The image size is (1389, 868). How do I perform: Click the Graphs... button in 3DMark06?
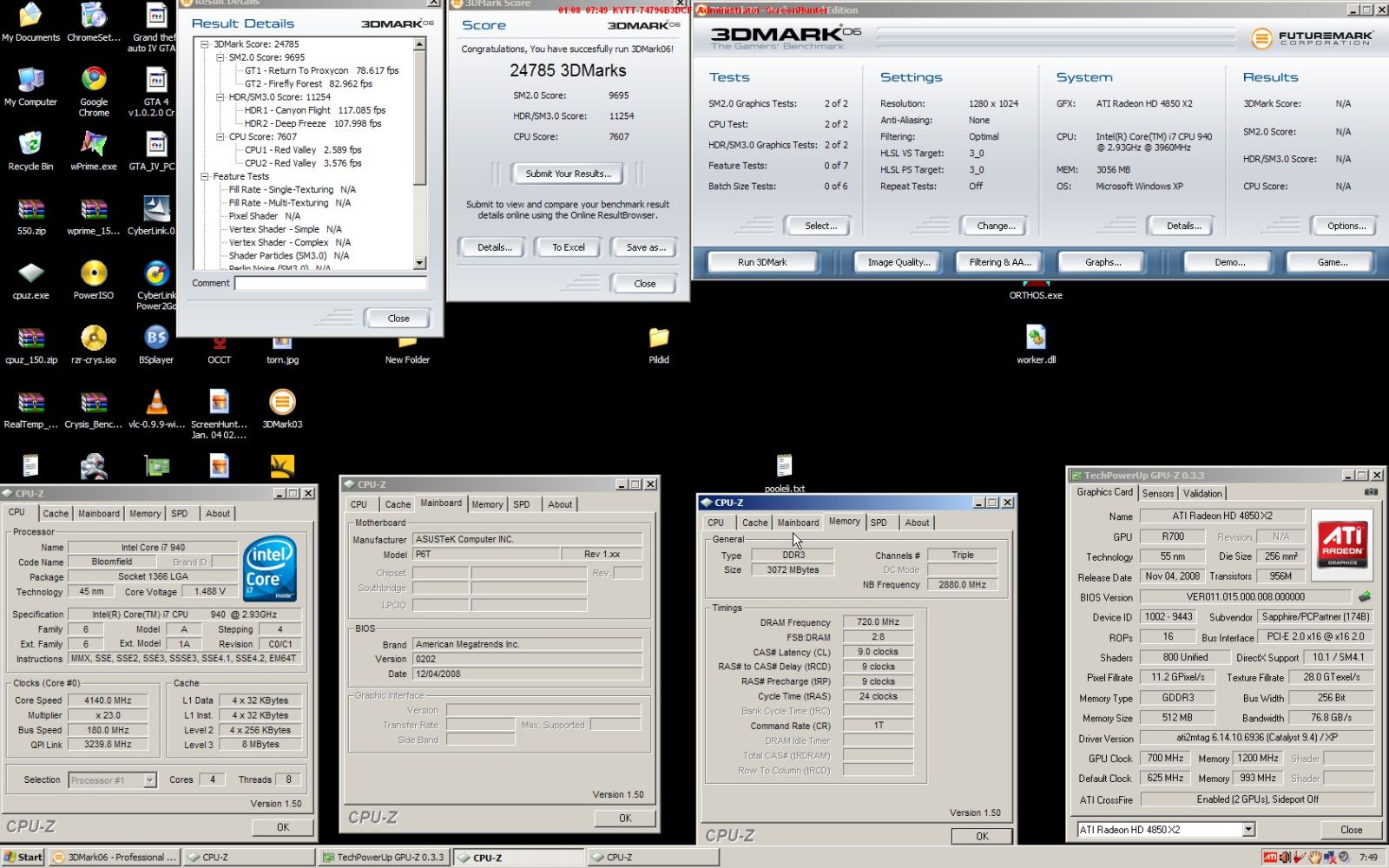point(1103,262)
